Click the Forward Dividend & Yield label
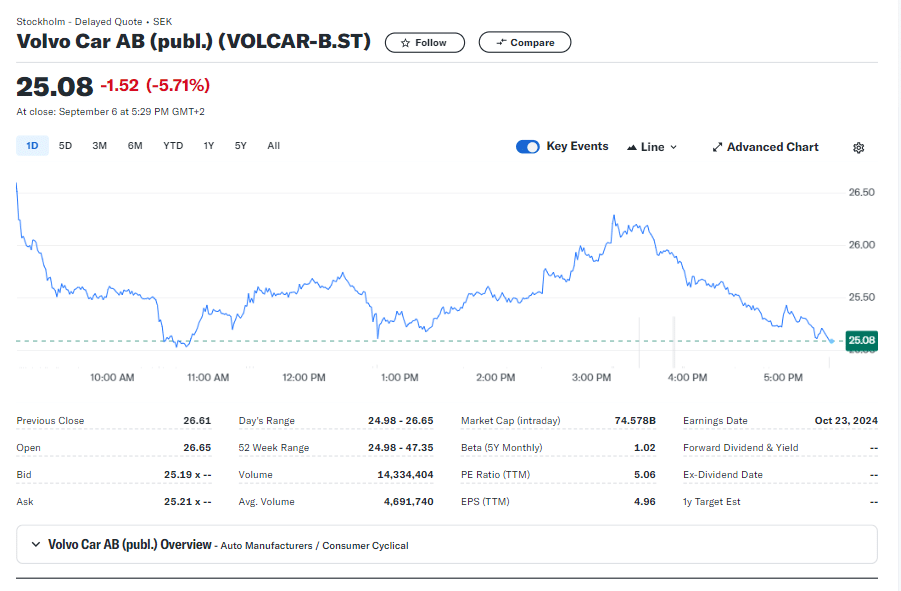 741,447
